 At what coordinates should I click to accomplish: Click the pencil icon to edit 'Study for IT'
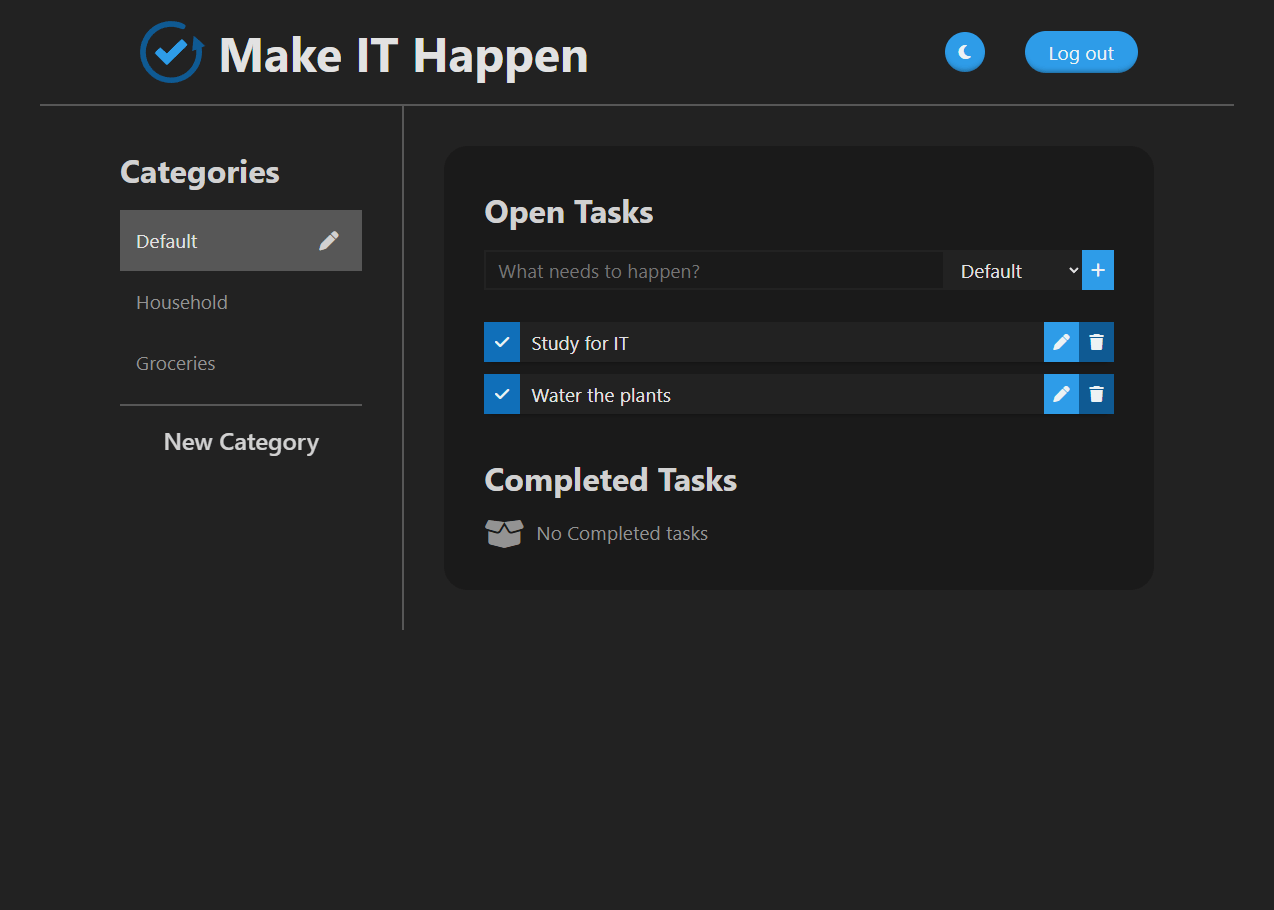point(1061,341)
